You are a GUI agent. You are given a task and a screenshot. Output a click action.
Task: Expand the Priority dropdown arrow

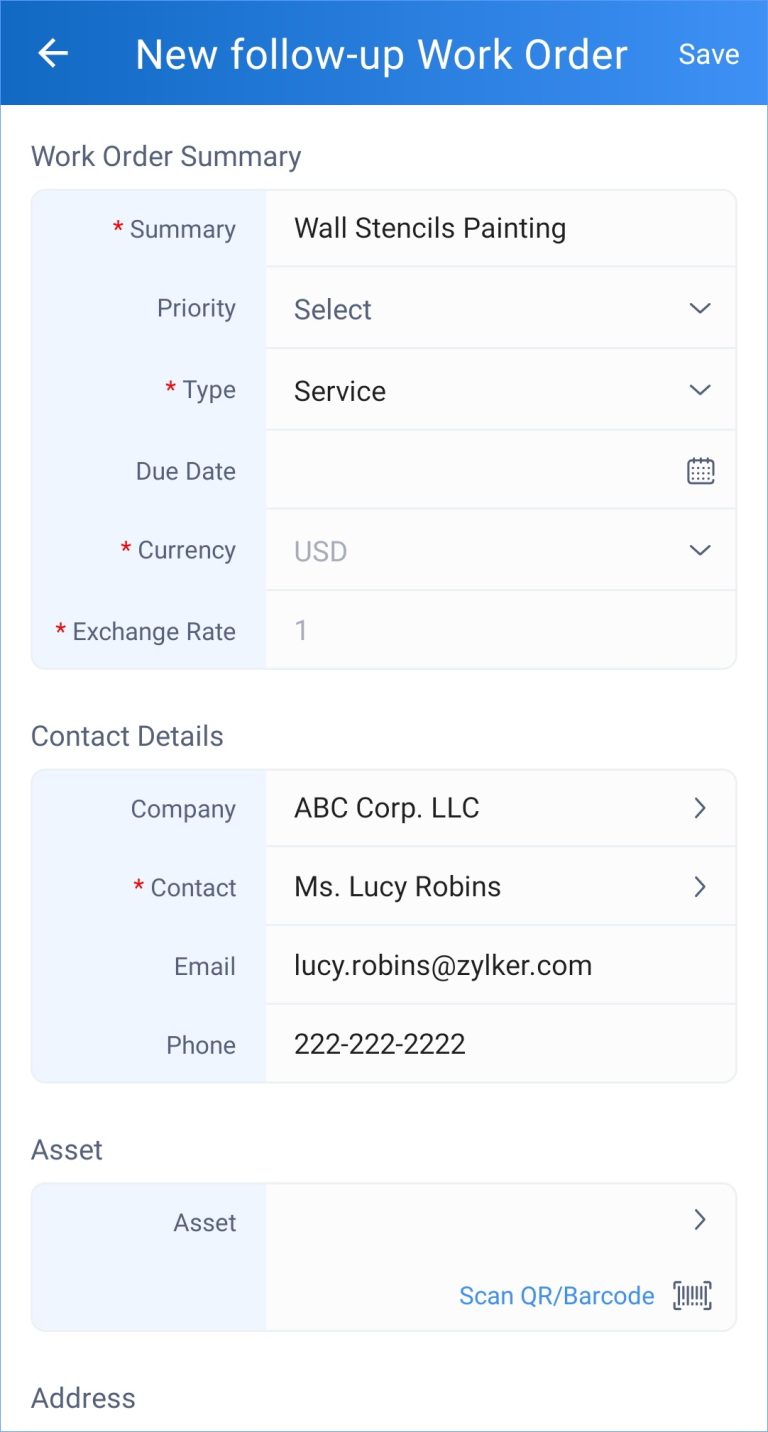pyautogui.click(x=700, y=309)
